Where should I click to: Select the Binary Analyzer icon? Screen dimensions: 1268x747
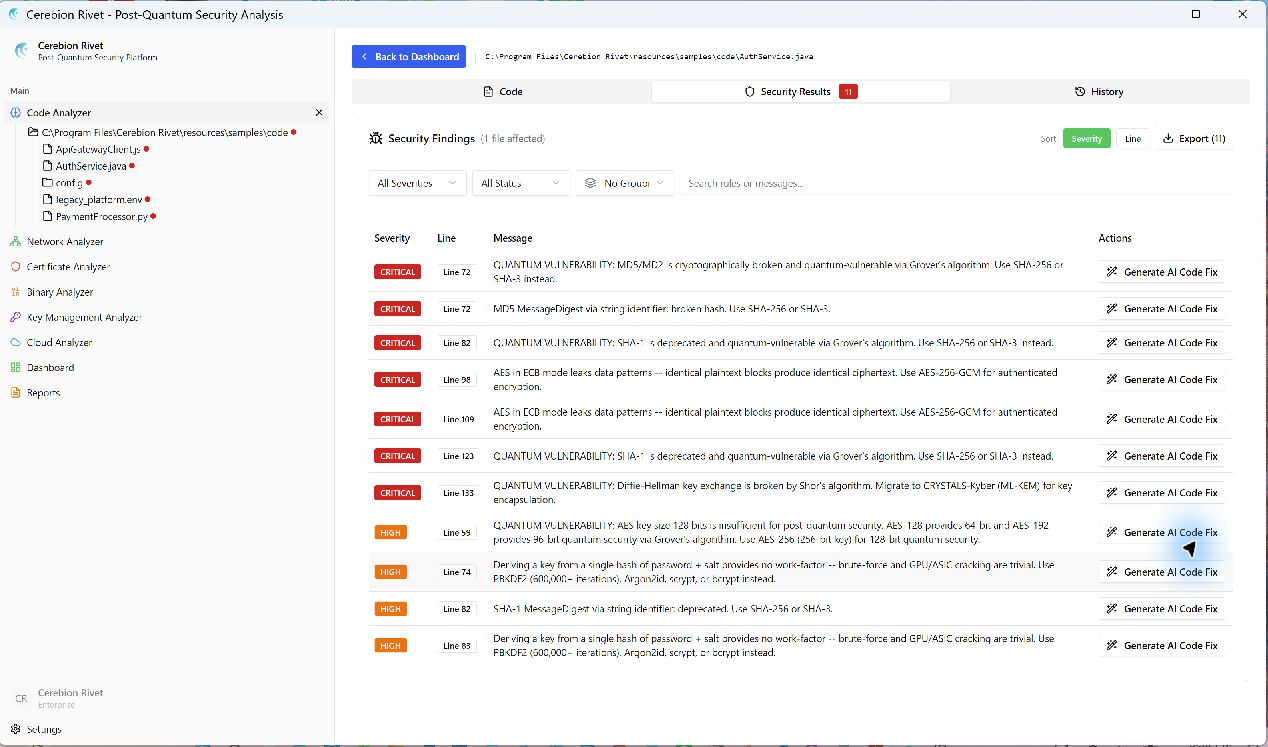pos(15,292)
